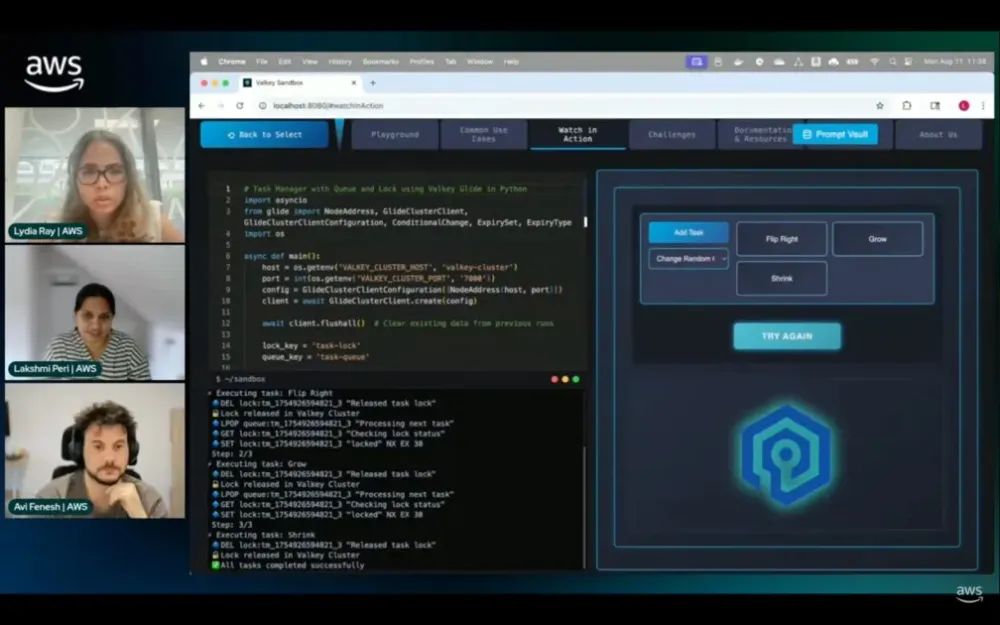Click the 'Step: 2/3' terminal line
1000x625 pixels.
pyautogui.click(x=232, y=454)
